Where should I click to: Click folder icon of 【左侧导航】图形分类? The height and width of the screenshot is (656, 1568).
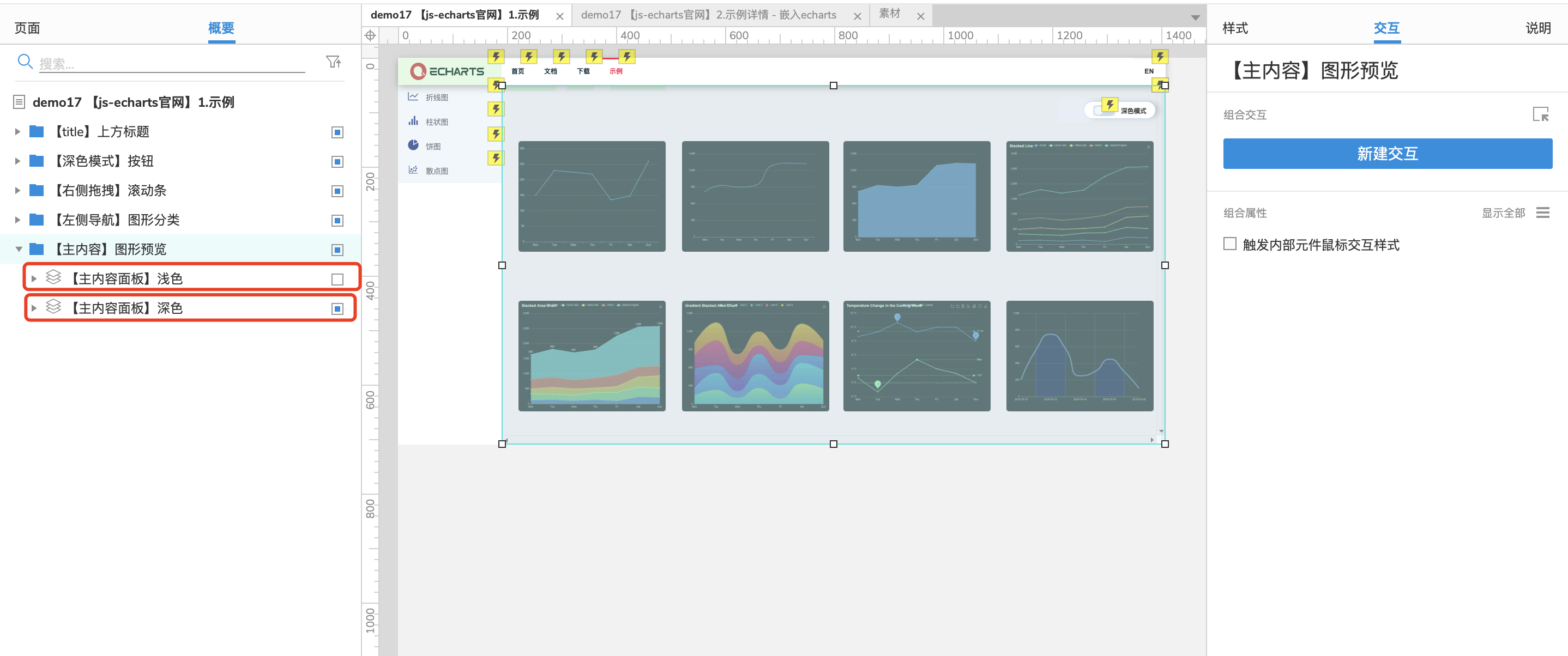pyautogui.click(x=37, y=220)
